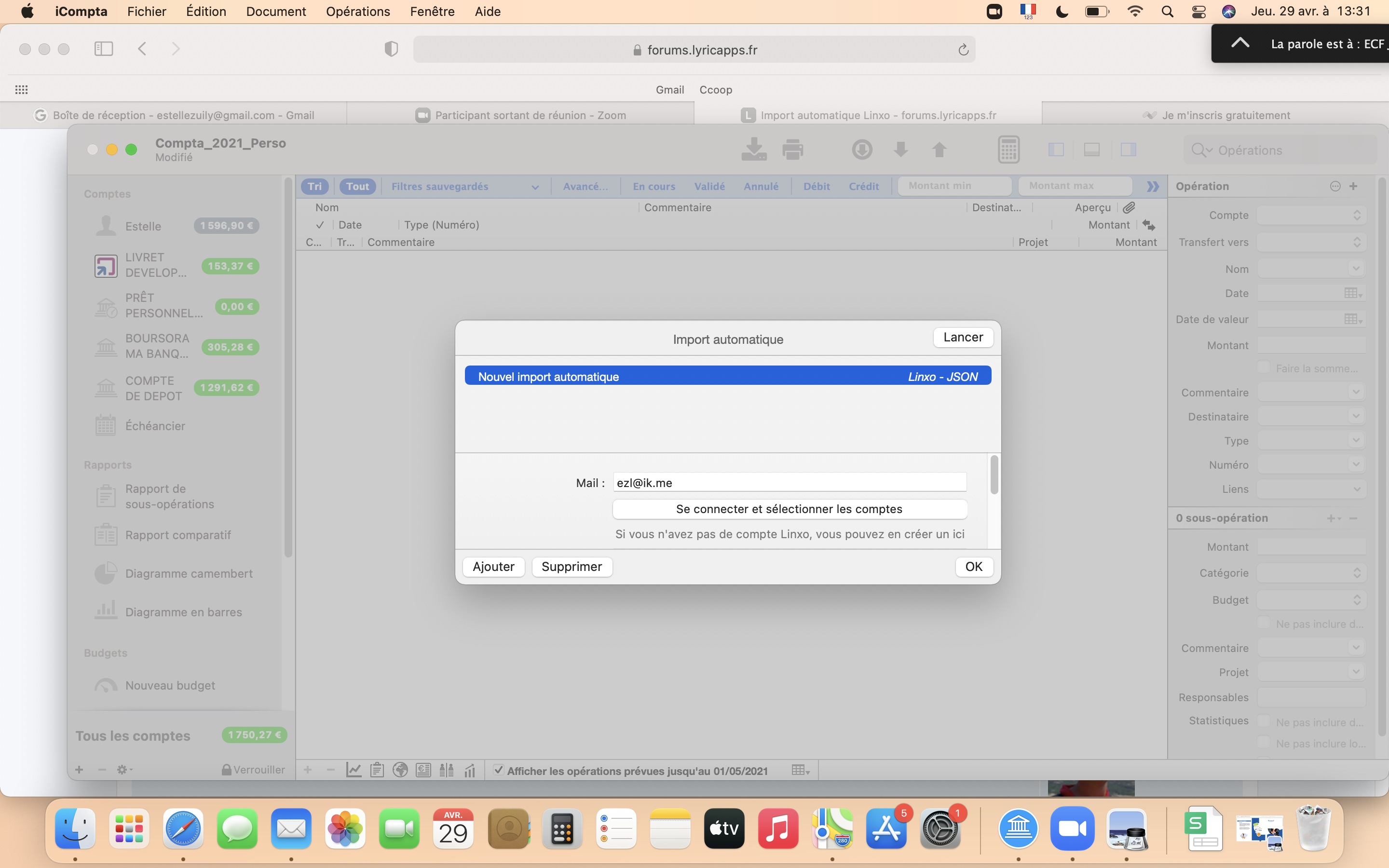Click the Mail input field
This screenshot has height=868, width=1389.
click(x=789, y=482)
